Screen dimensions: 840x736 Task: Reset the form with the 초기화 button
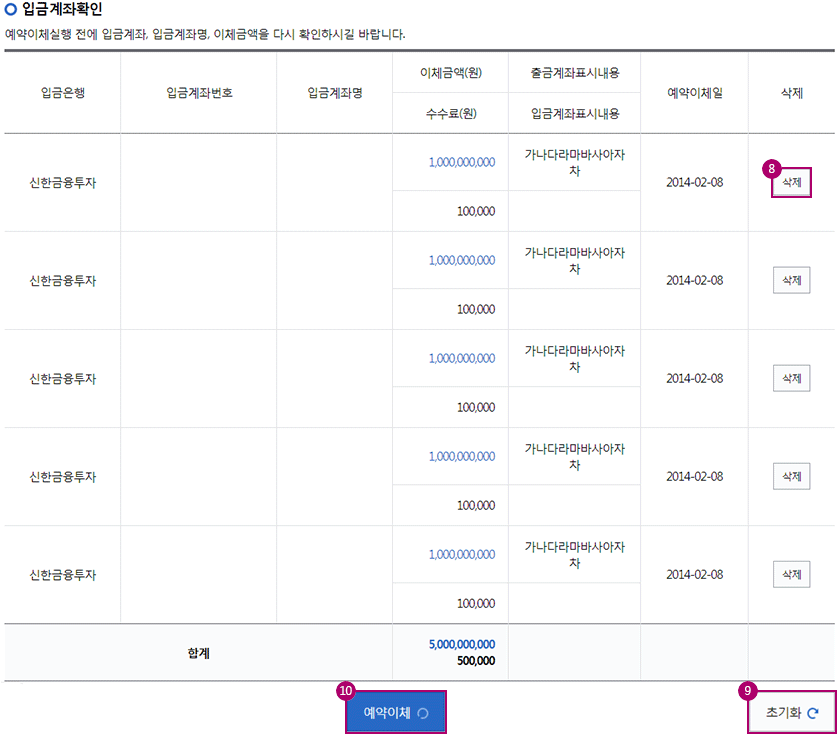(x=791, y=713)
